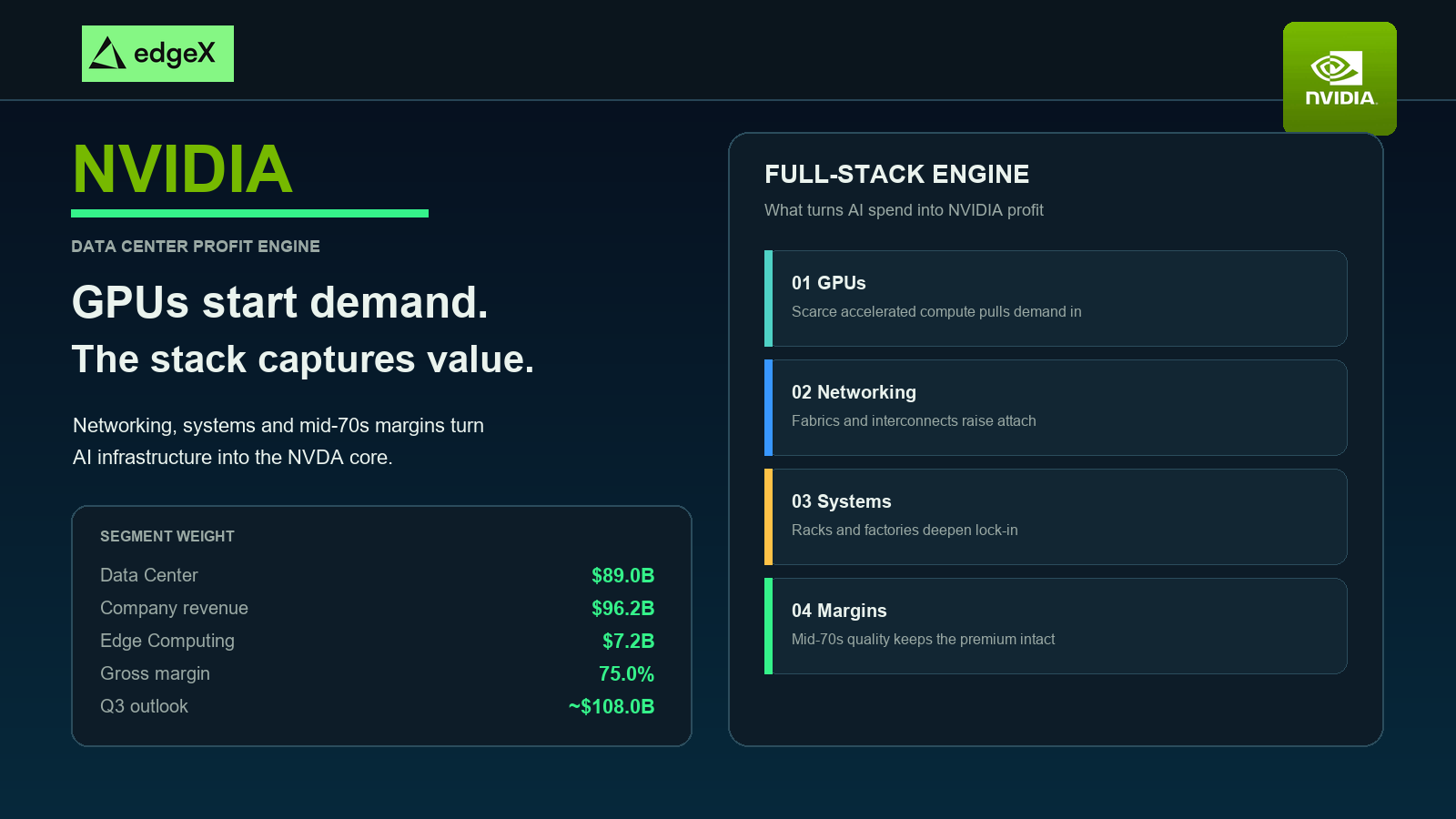This screenshot has height=819, width=1456.
Task: Click the Q3 outlook ~$108.0B value
Action: coord(612,706)
